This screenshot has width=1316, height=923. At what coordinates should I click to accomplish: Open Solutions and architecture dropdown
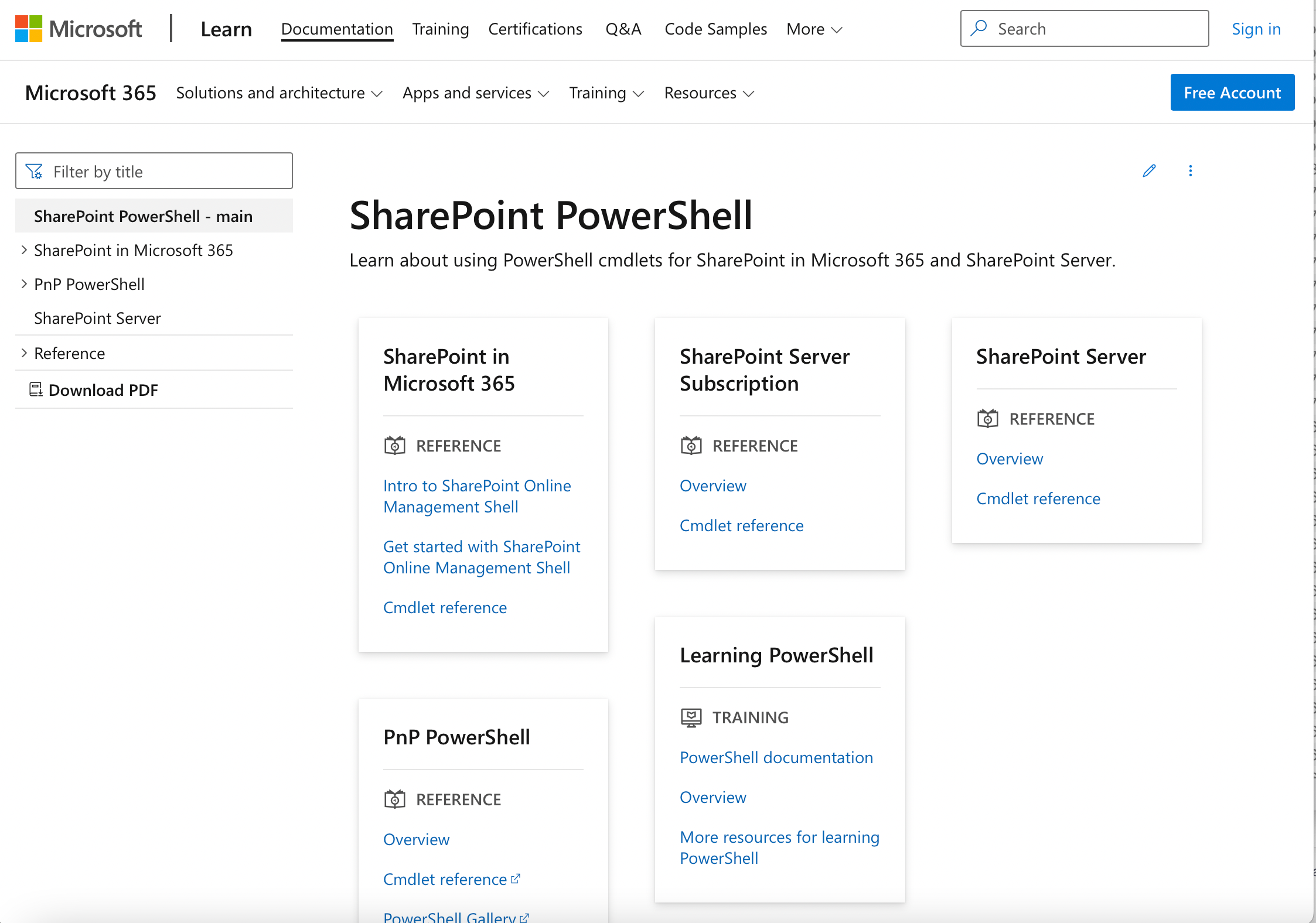[279, 93]
